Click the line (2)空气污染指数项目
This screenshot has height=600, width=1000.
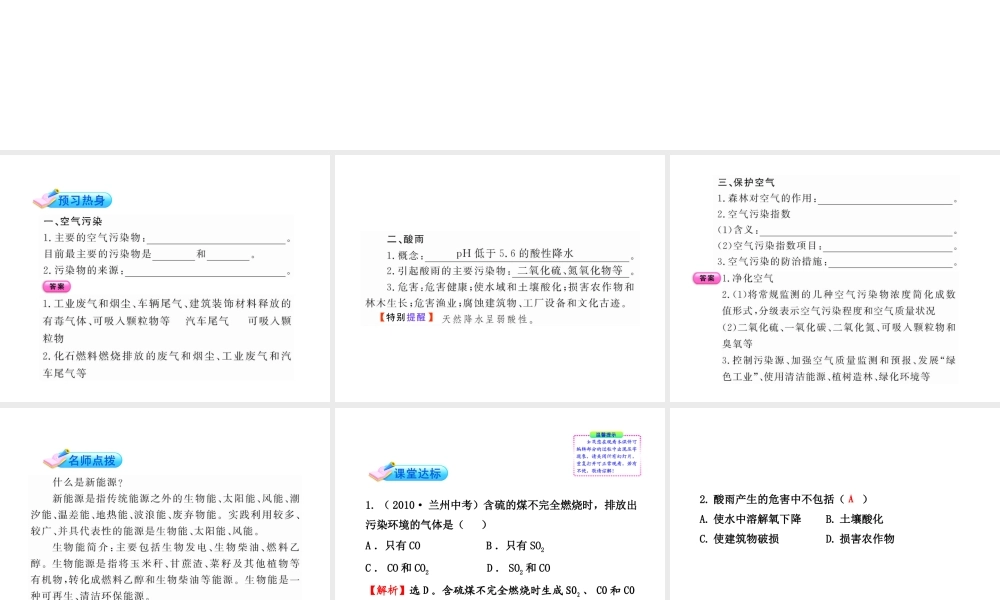point(837,246)
